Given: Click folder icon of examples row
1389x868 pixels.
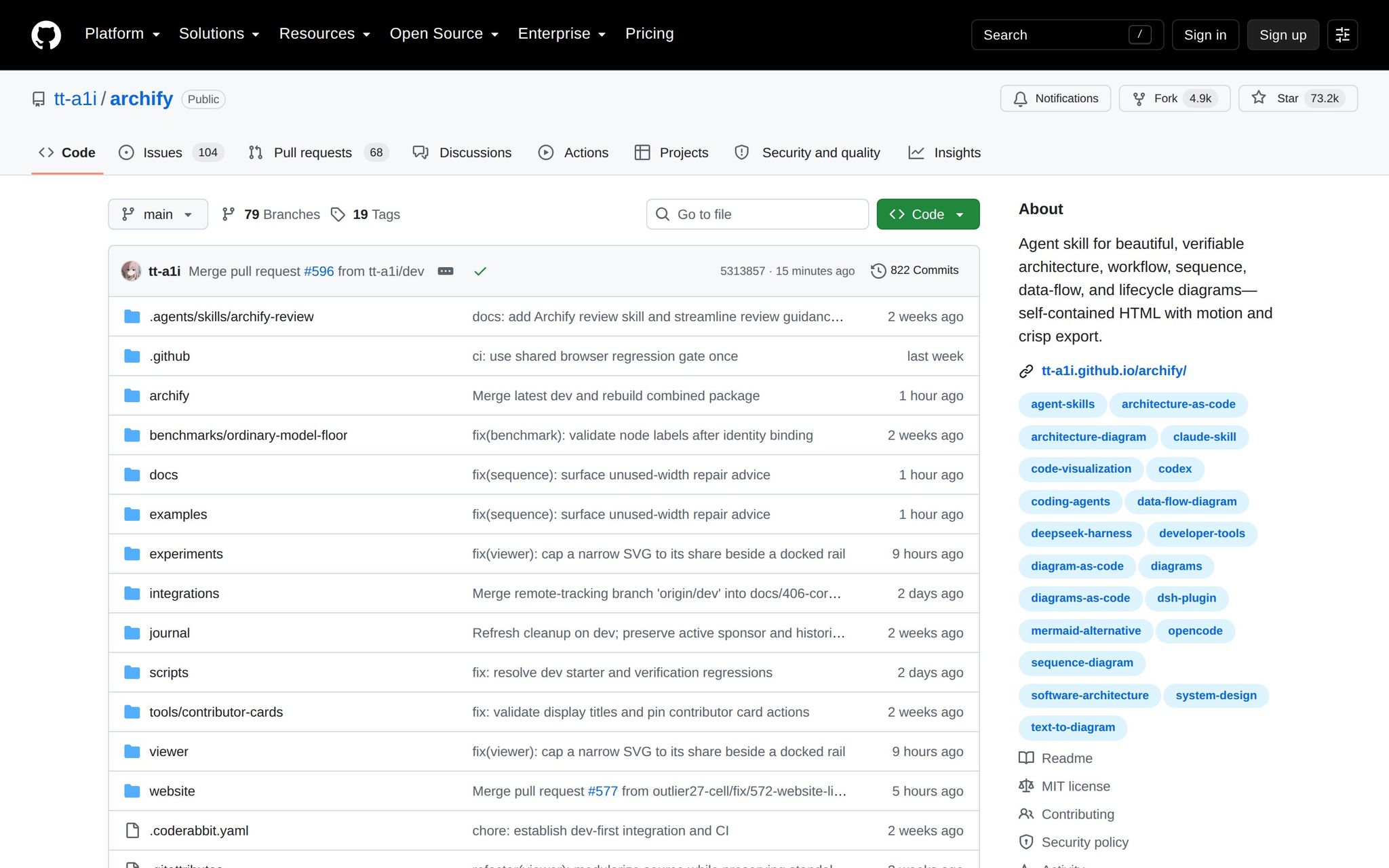Looking at the screenshot, I should 132,514.
